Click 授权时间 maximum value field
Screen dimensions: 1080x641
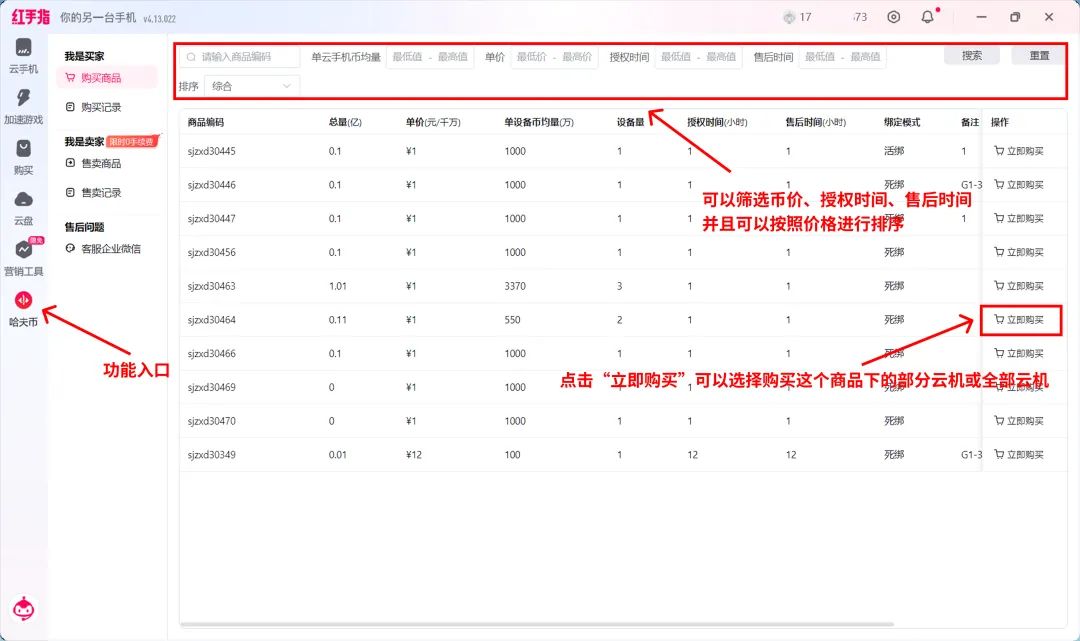(721, 56)
